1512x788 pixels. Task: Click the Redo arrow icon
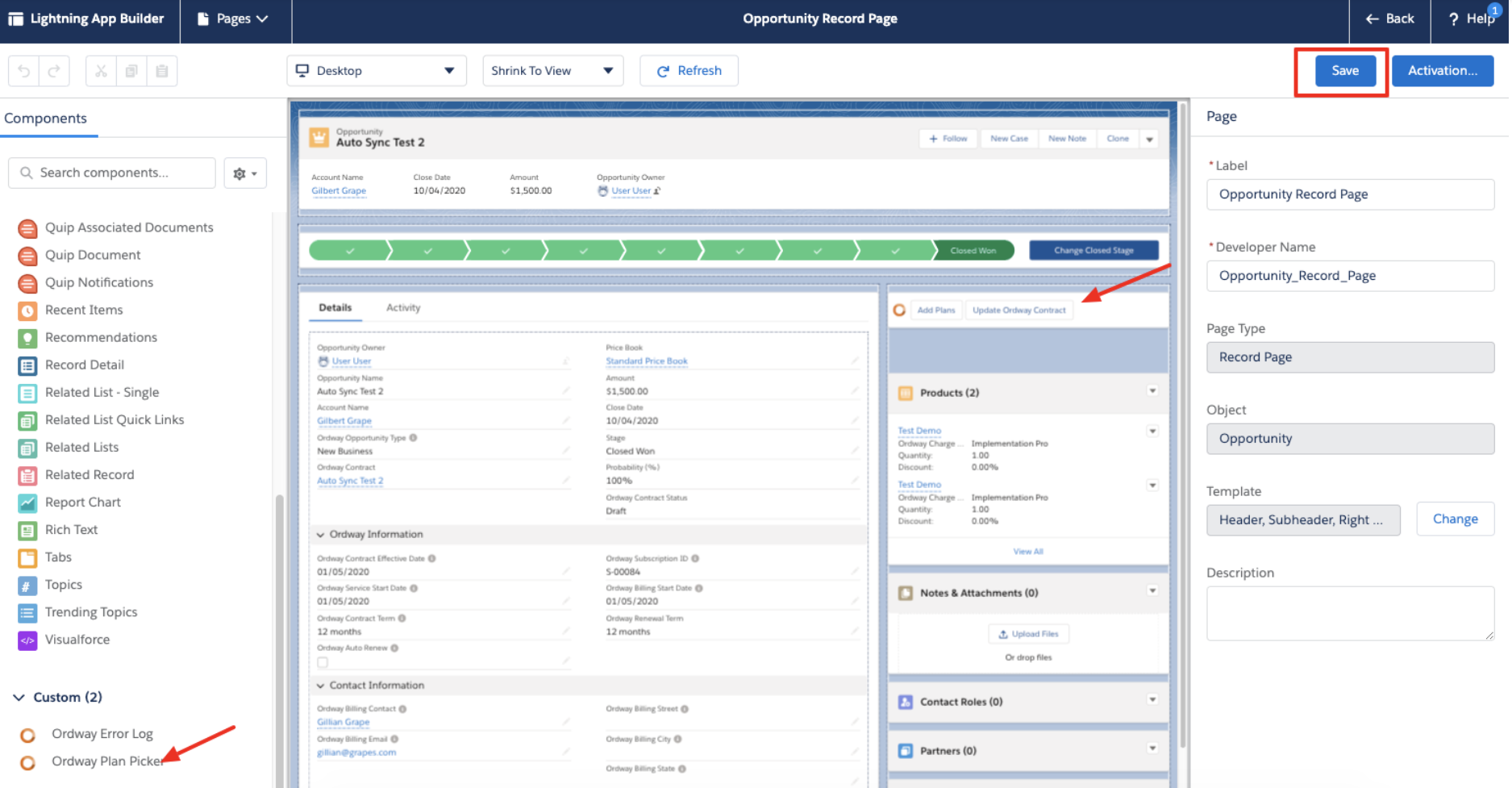(x=54, y=71)
